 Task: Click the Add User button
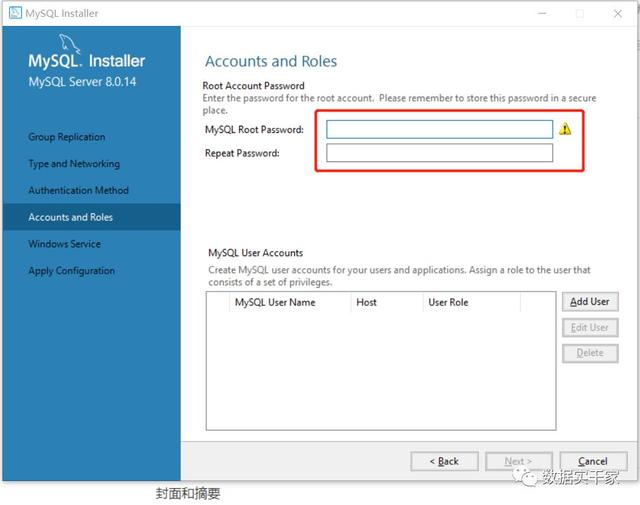coord(590,302)
